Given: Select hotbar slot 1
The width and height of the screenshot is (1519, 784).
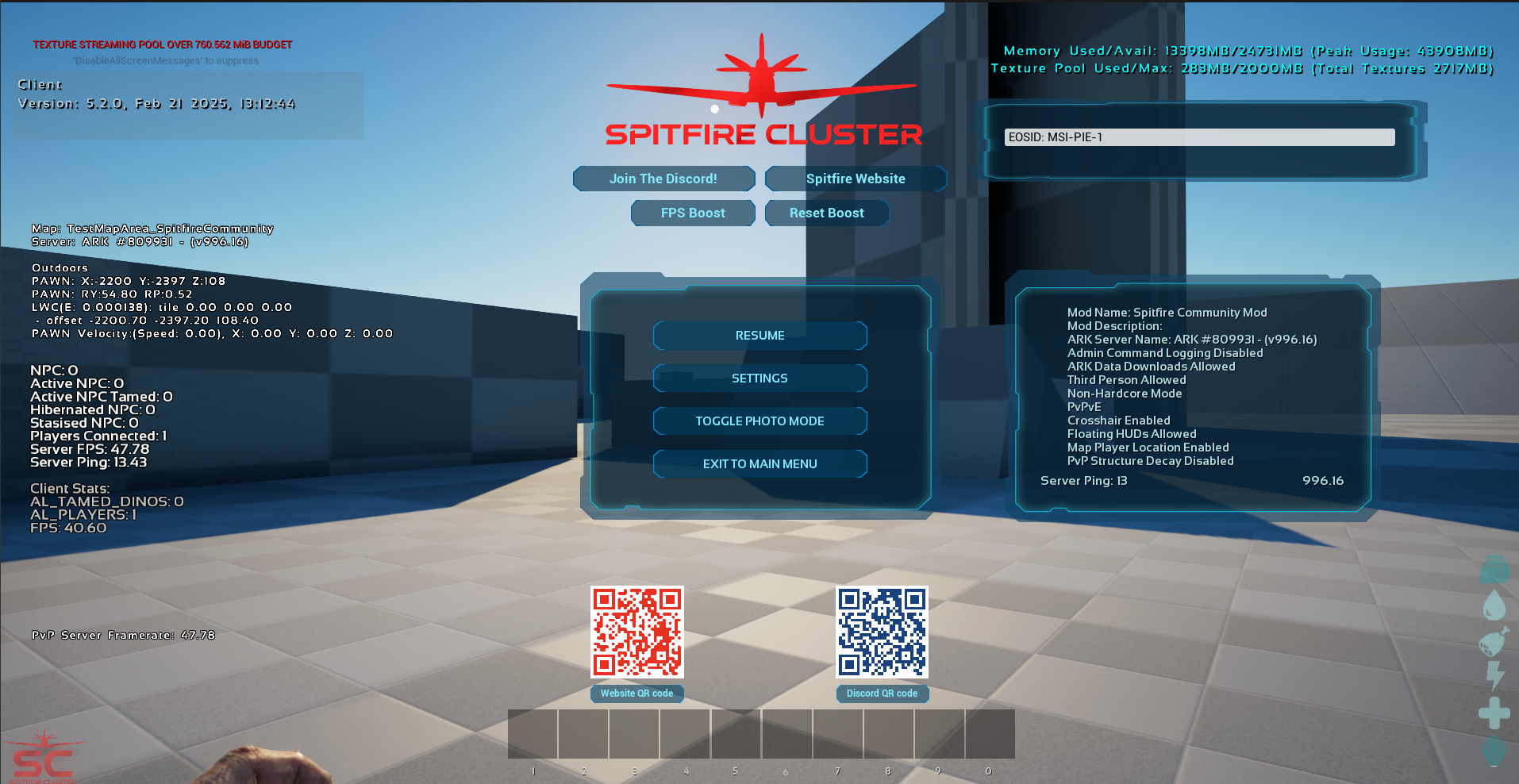Looking at the screenshot, I should coord(533,734).
